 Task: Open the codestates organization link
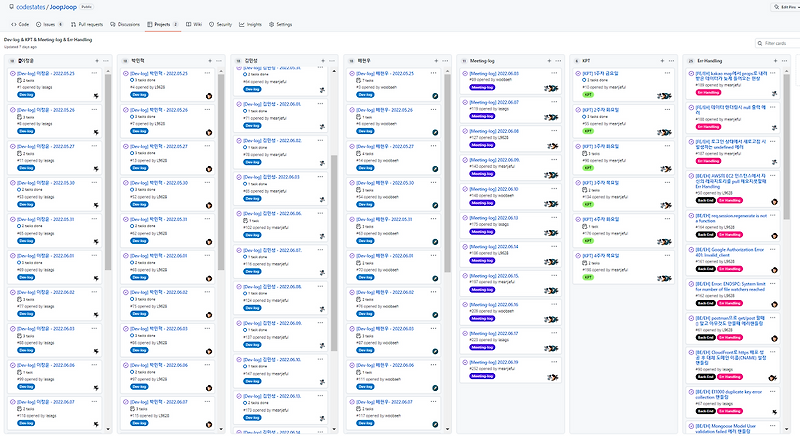coord(31,7)
